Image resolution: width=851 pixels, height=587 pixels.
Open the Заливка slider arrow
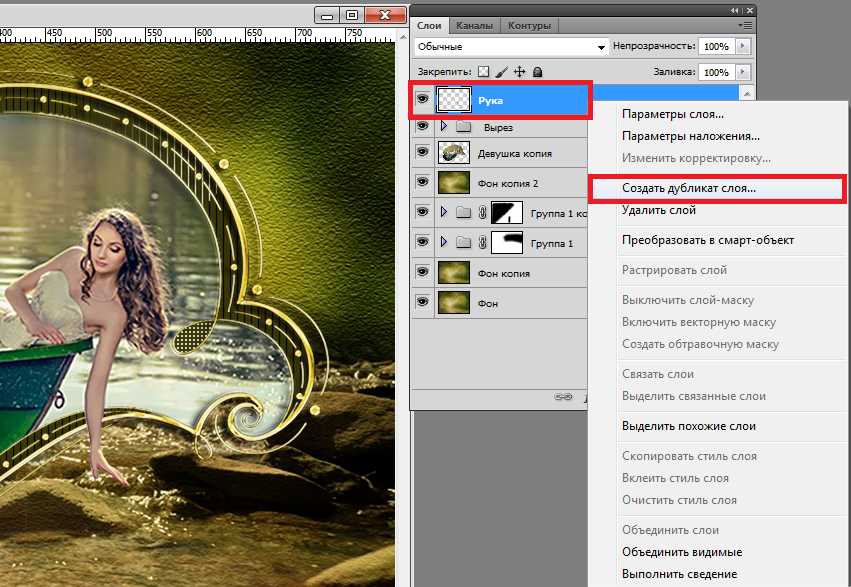click(x=743, y=72)
